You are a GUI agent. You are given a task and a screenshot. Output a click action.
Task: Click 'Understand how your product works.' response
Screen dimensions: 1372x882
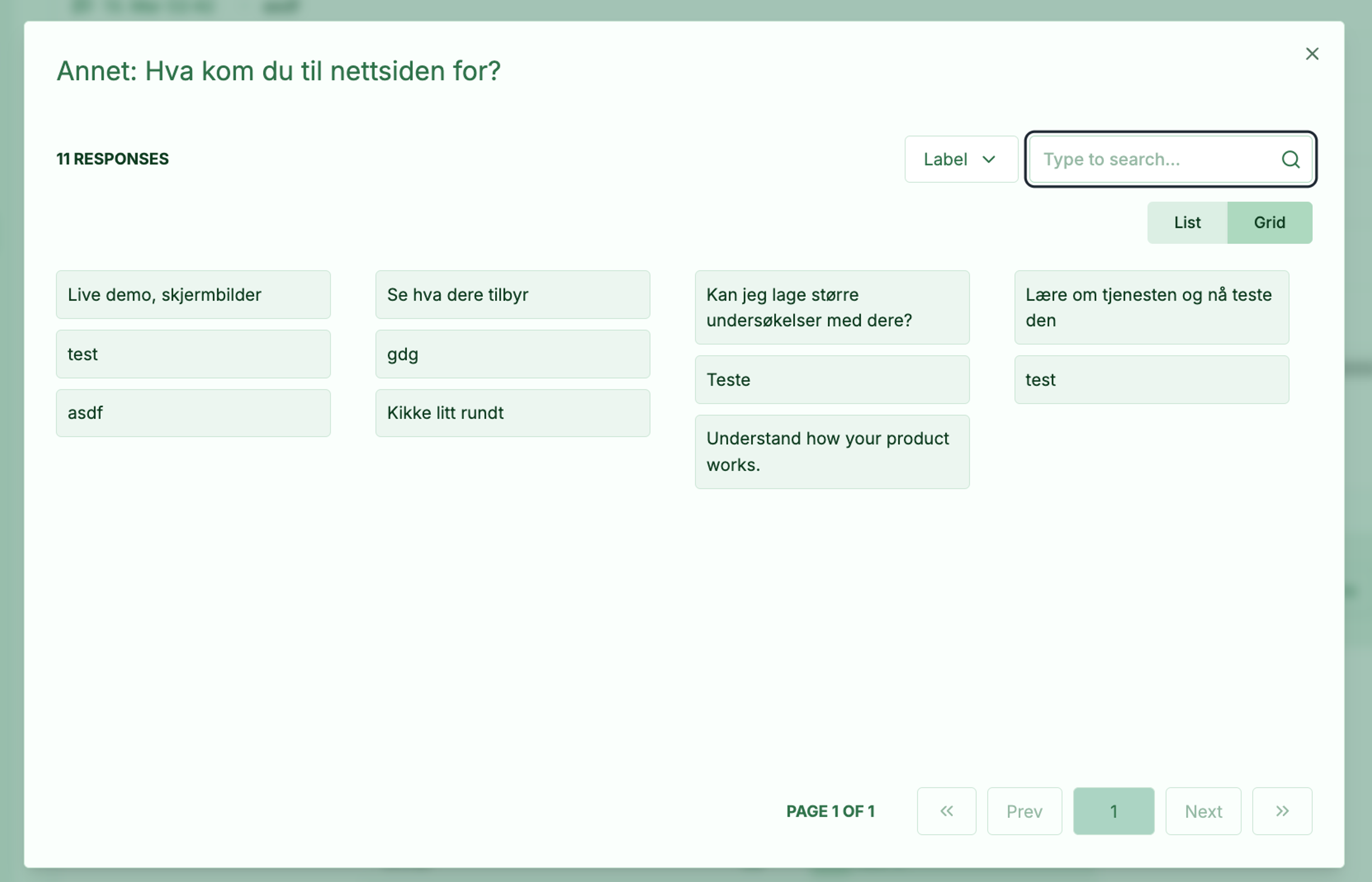click(x=832, y=452)
